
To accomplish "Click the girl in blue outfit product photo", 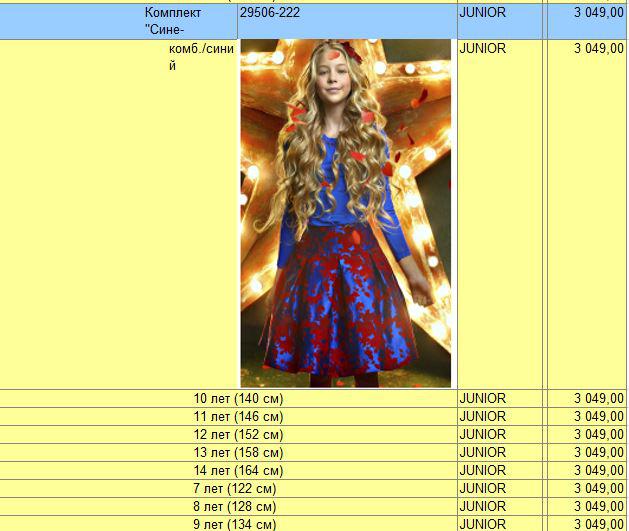I will (345, 213).
